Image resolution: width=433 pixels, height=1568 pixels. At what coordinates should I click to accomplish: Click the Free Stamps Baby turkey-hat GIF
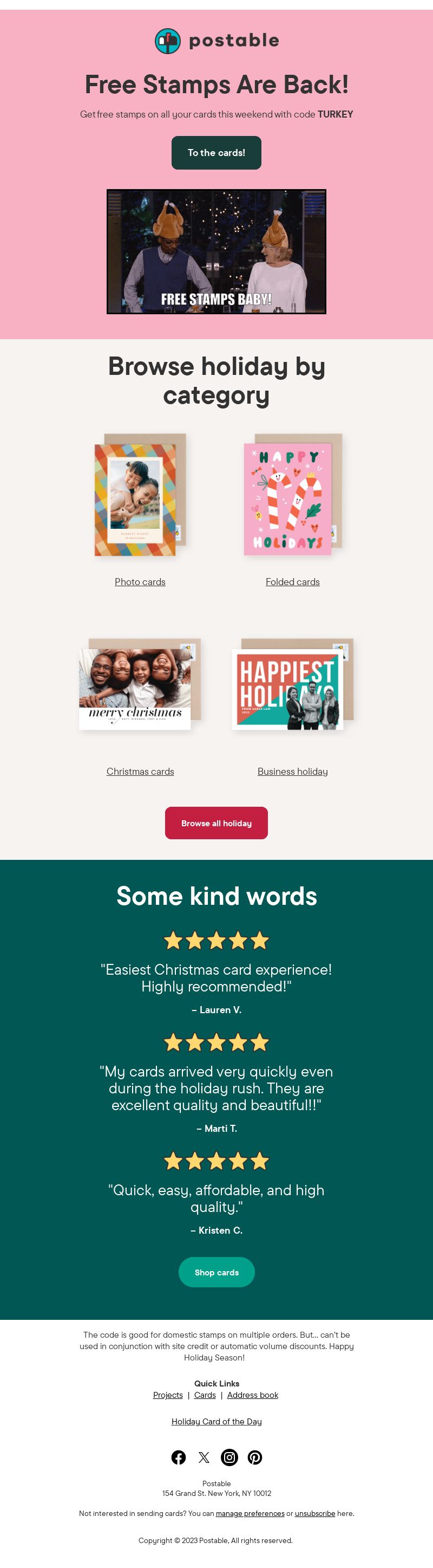coord(216,251)
